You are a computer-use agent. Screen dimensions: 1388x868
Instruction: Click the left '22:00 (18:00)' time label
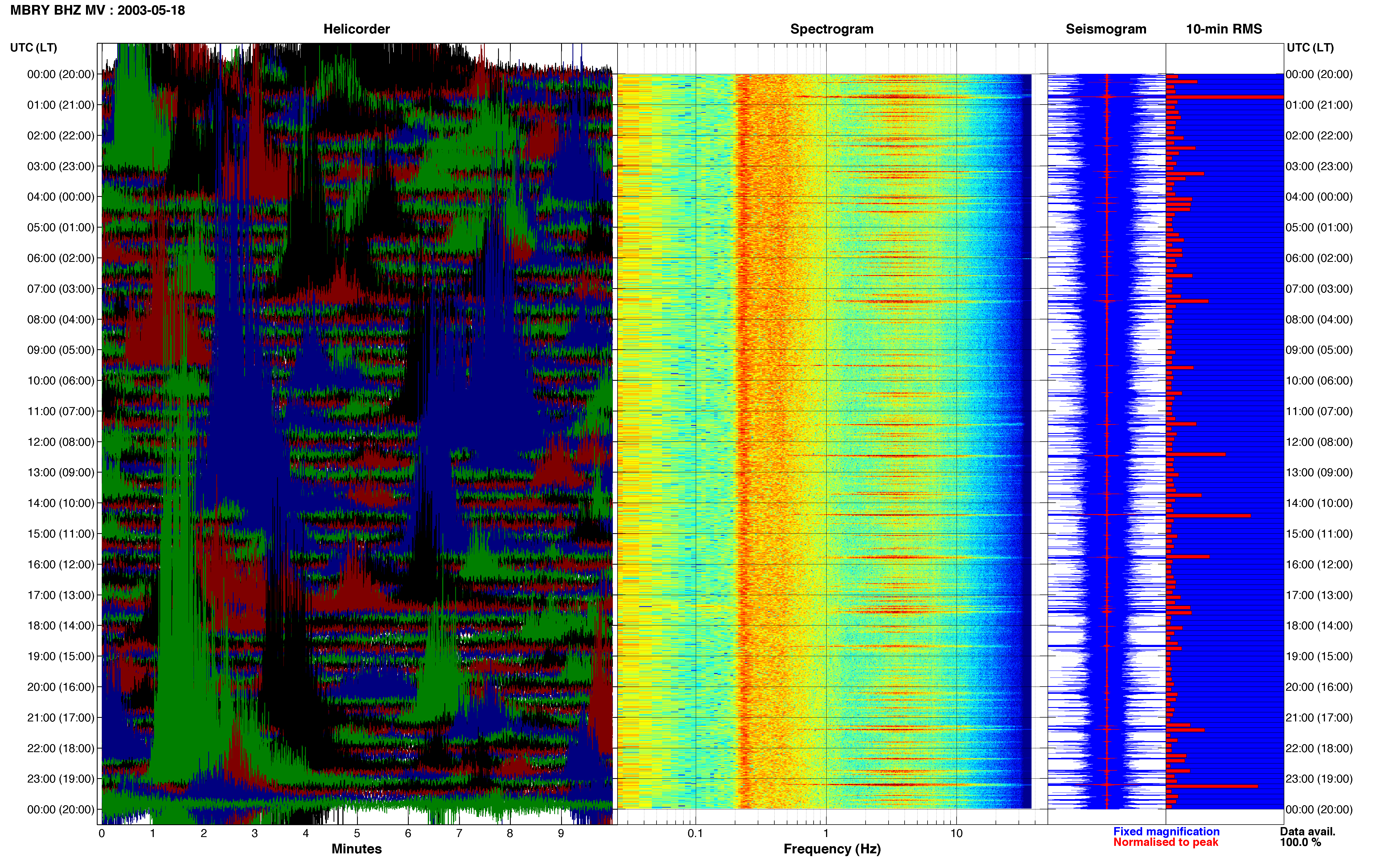tap(61, 749)
